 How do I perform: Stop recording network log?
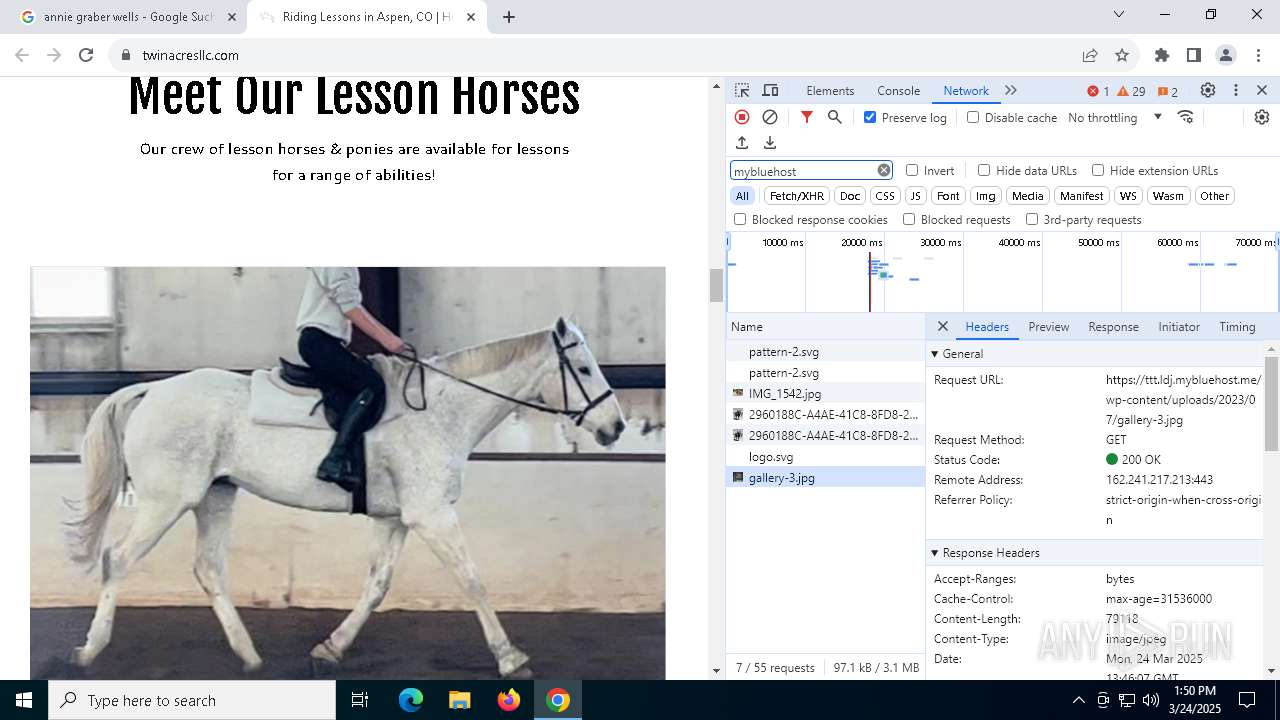pyautogui.click(x=742, y=118)
